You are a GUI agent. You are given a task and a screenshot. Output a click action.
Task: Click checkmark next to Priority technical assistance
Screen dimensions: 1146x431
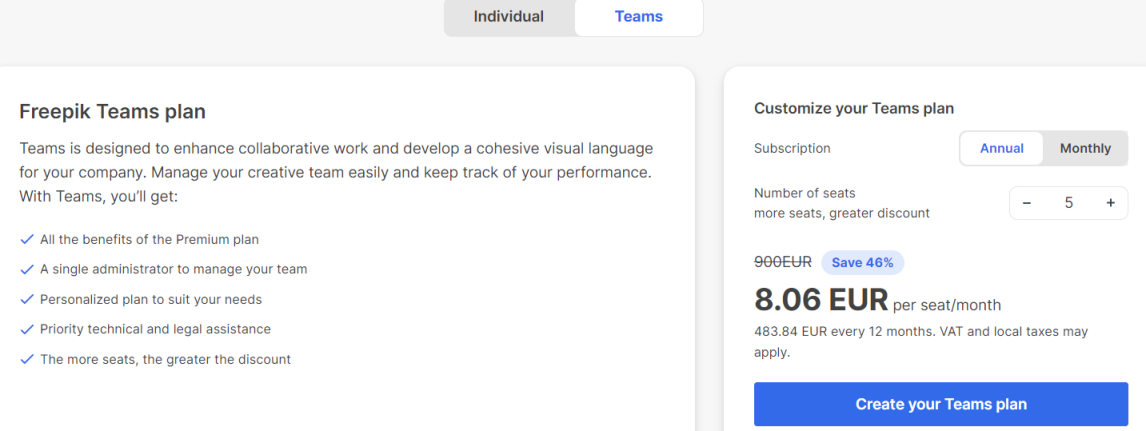click(x=27, y=330)
